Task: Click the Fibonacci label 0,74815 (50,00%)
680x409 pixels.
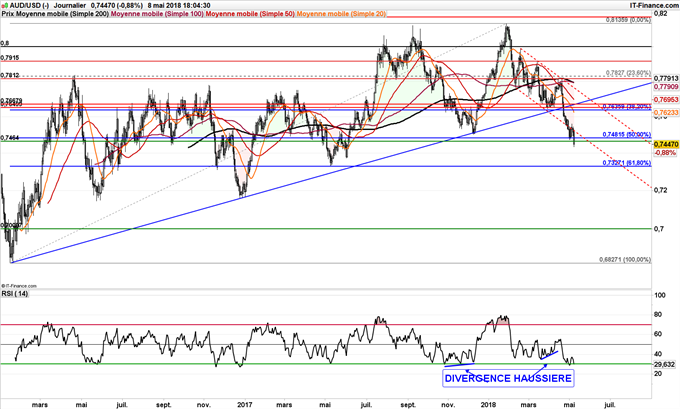Action: click(x=627, y=134)
